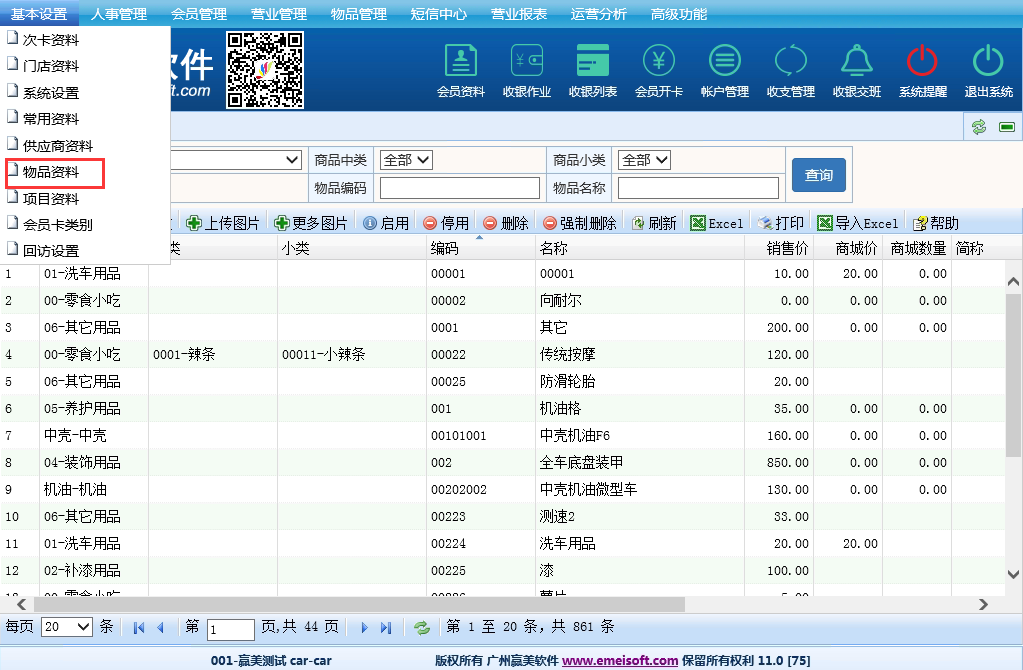Click the 退出系统 exit system icon

click(988, 70)
